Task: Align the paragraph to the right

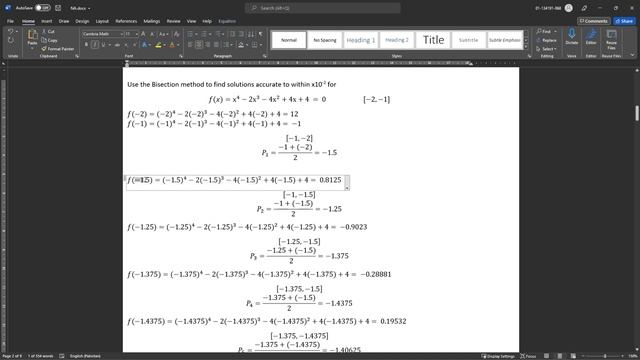Action: coord(207,45)
